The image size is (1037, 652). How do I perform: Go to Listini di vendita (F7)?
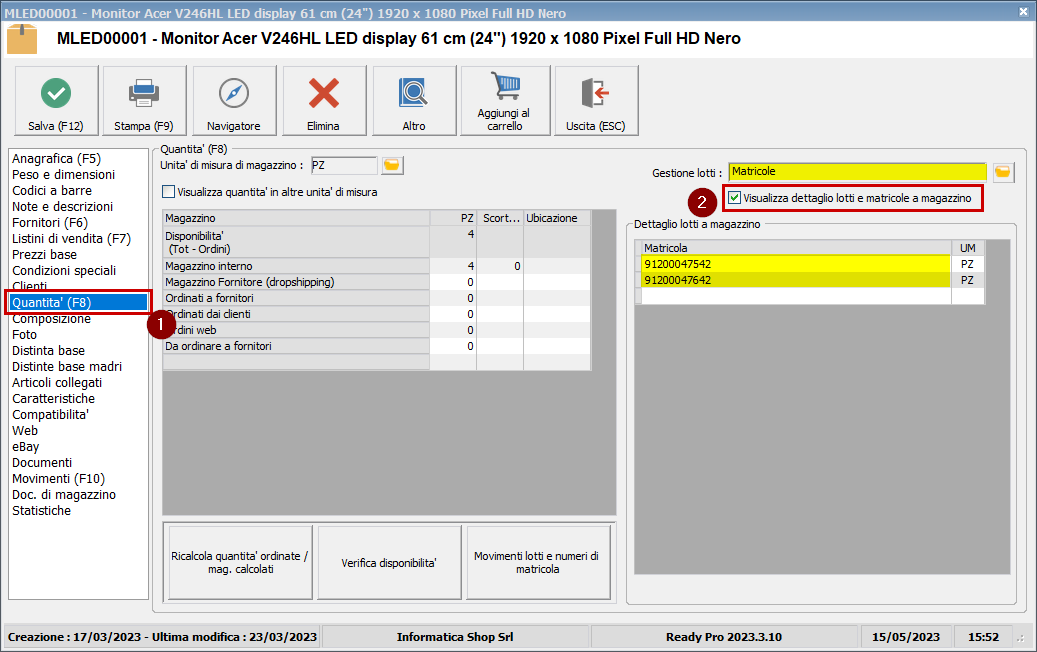[x=71, y=239]
